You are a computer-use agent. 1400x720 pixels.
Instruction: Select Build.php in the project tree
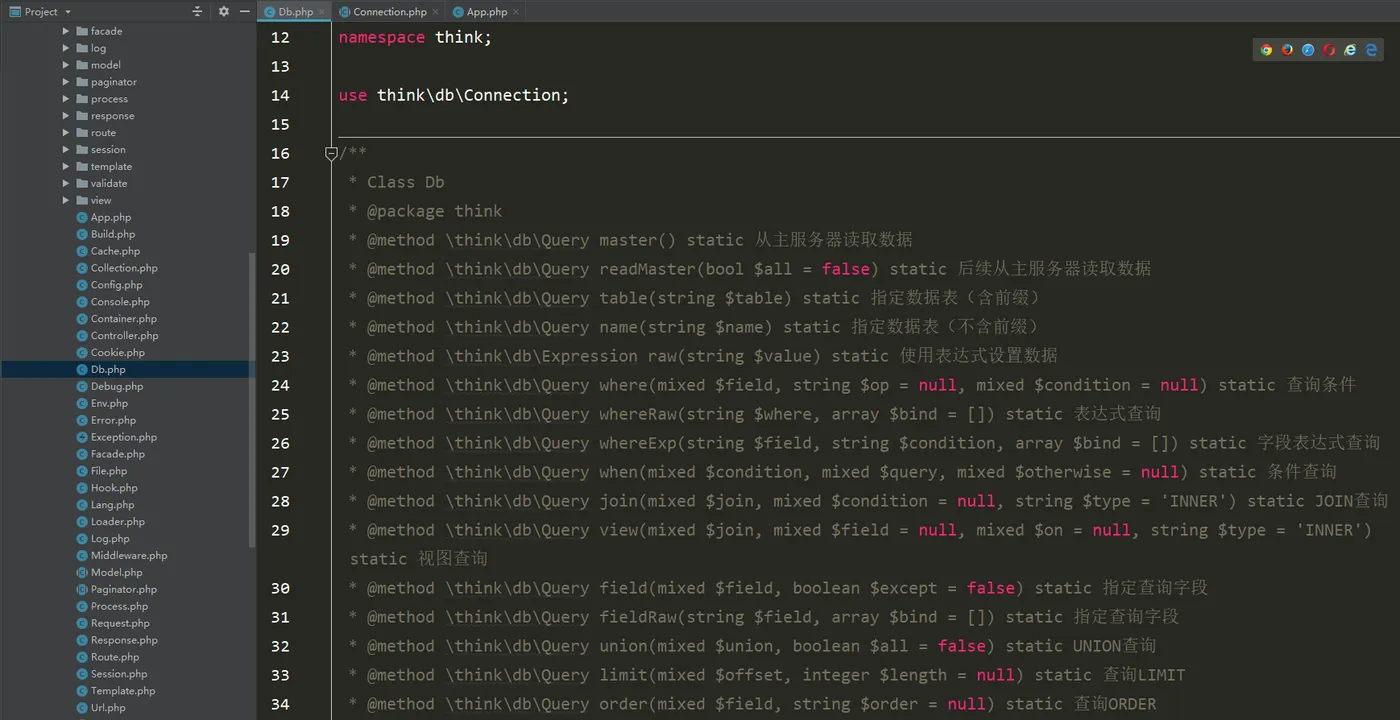106,234
